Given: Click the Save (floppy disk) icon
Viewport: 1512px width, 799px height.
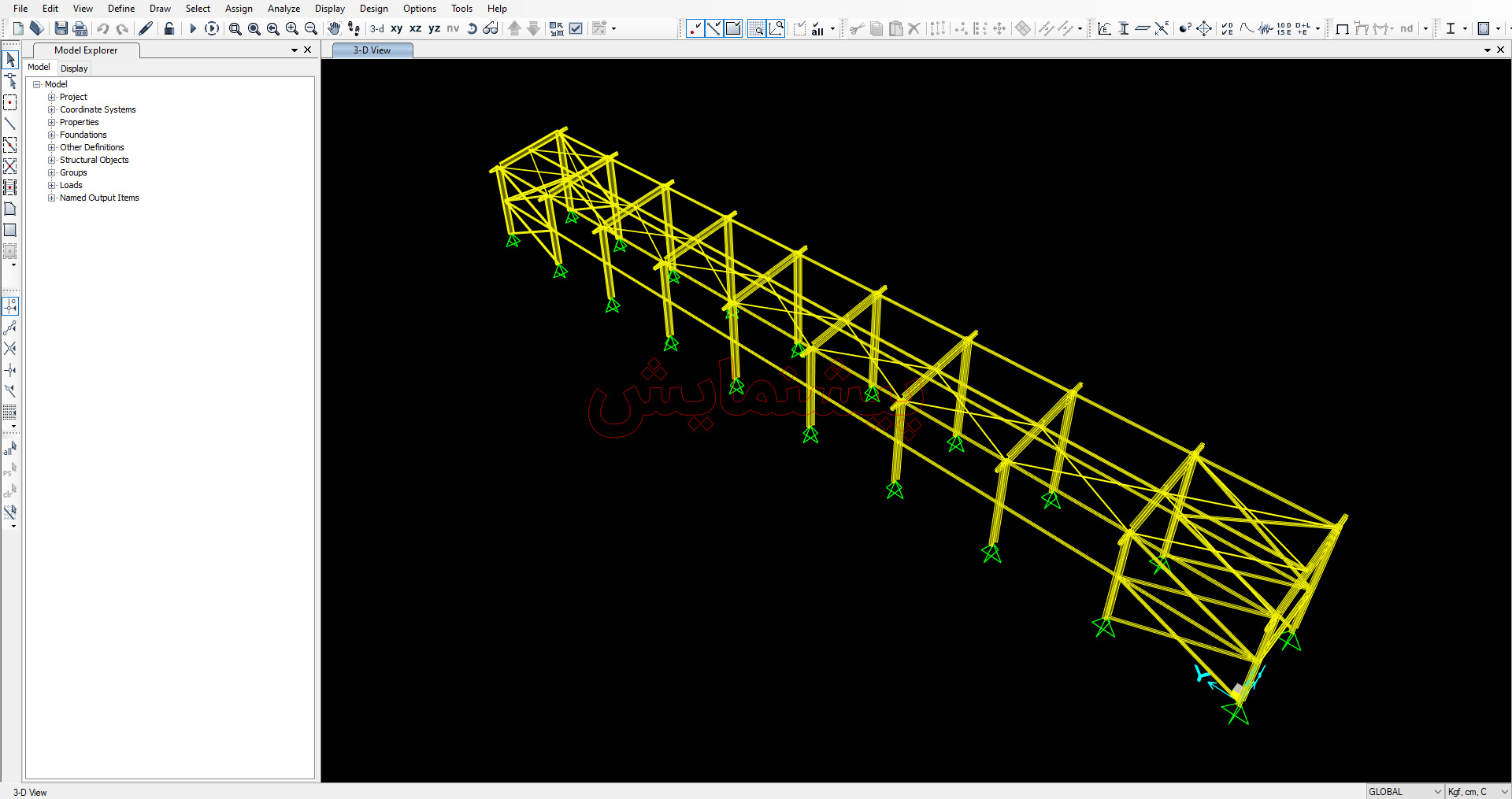Looking at the screenshot, I should click(x=61, y=28).
